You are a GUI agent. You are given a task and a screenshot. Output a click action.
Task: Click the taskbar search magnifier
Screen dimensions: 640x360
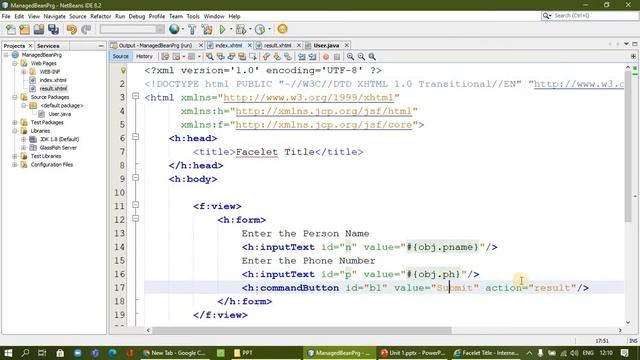coord(25,353)
